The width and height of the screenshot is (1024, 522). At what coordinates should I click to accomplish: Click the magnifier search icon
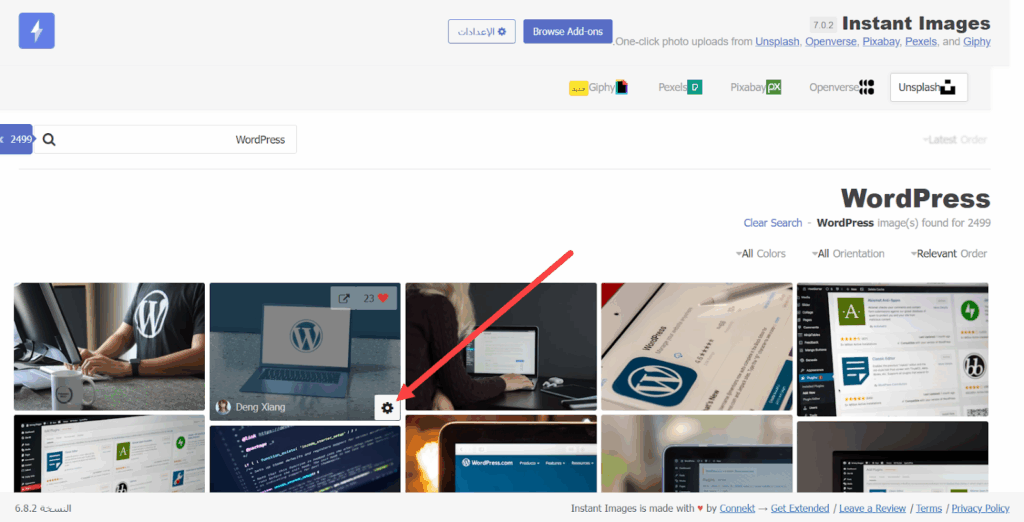[x=49, y=139]
